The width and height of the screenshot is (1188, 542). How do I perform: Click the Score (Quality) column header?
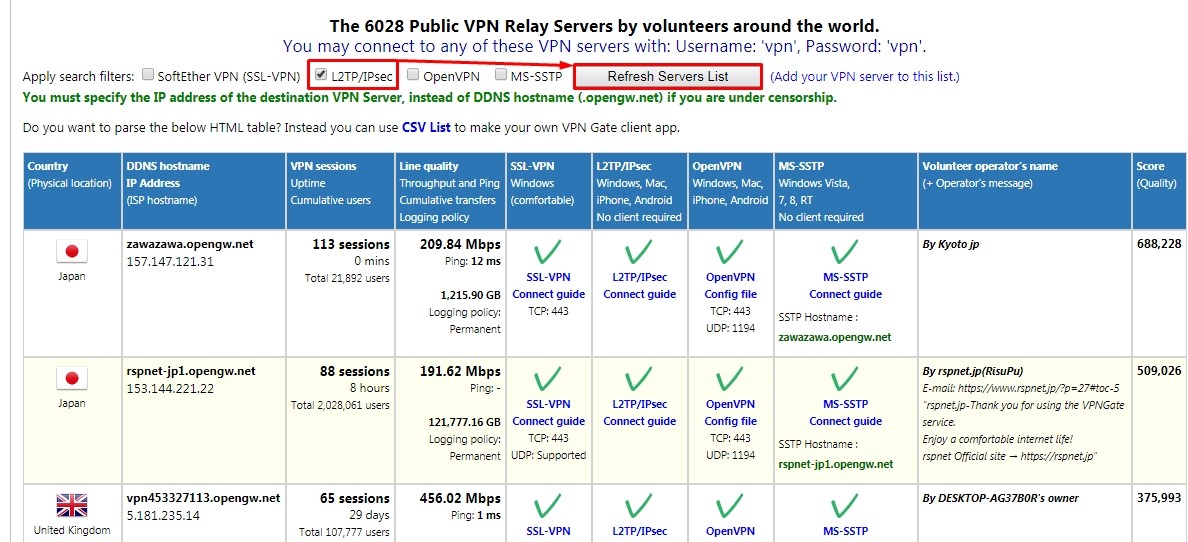(1156, 174)
